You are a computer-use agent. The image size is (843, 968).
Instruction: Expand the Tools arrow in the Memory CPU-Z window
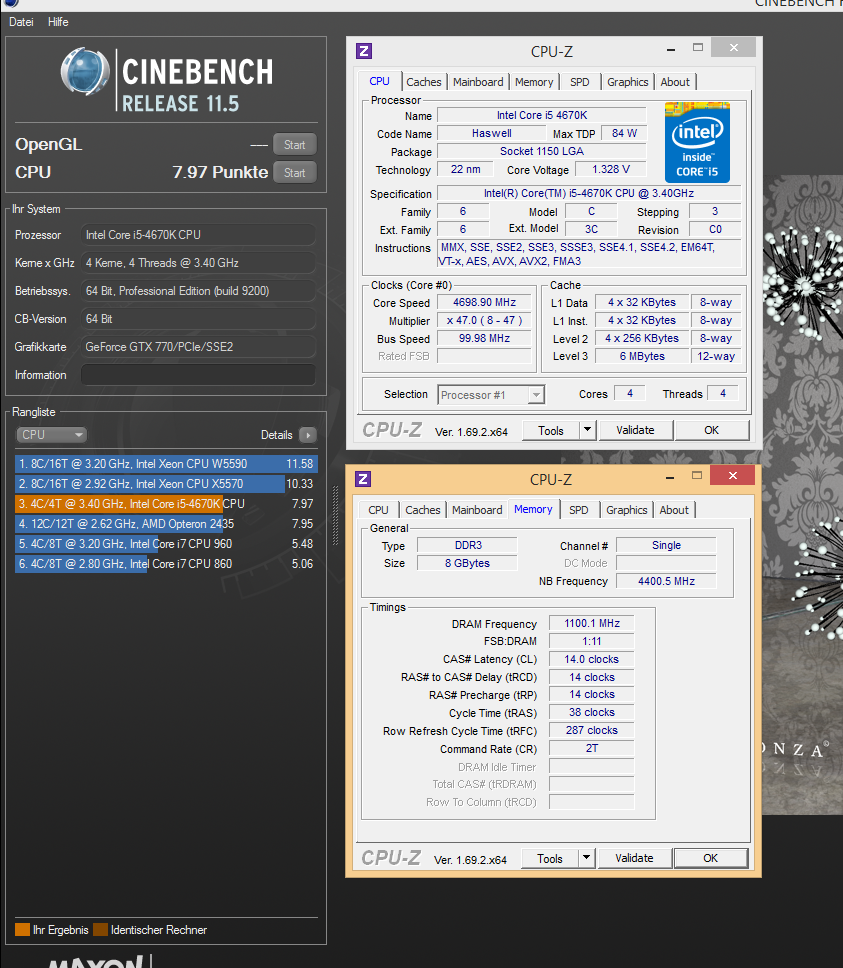[586, 857]
